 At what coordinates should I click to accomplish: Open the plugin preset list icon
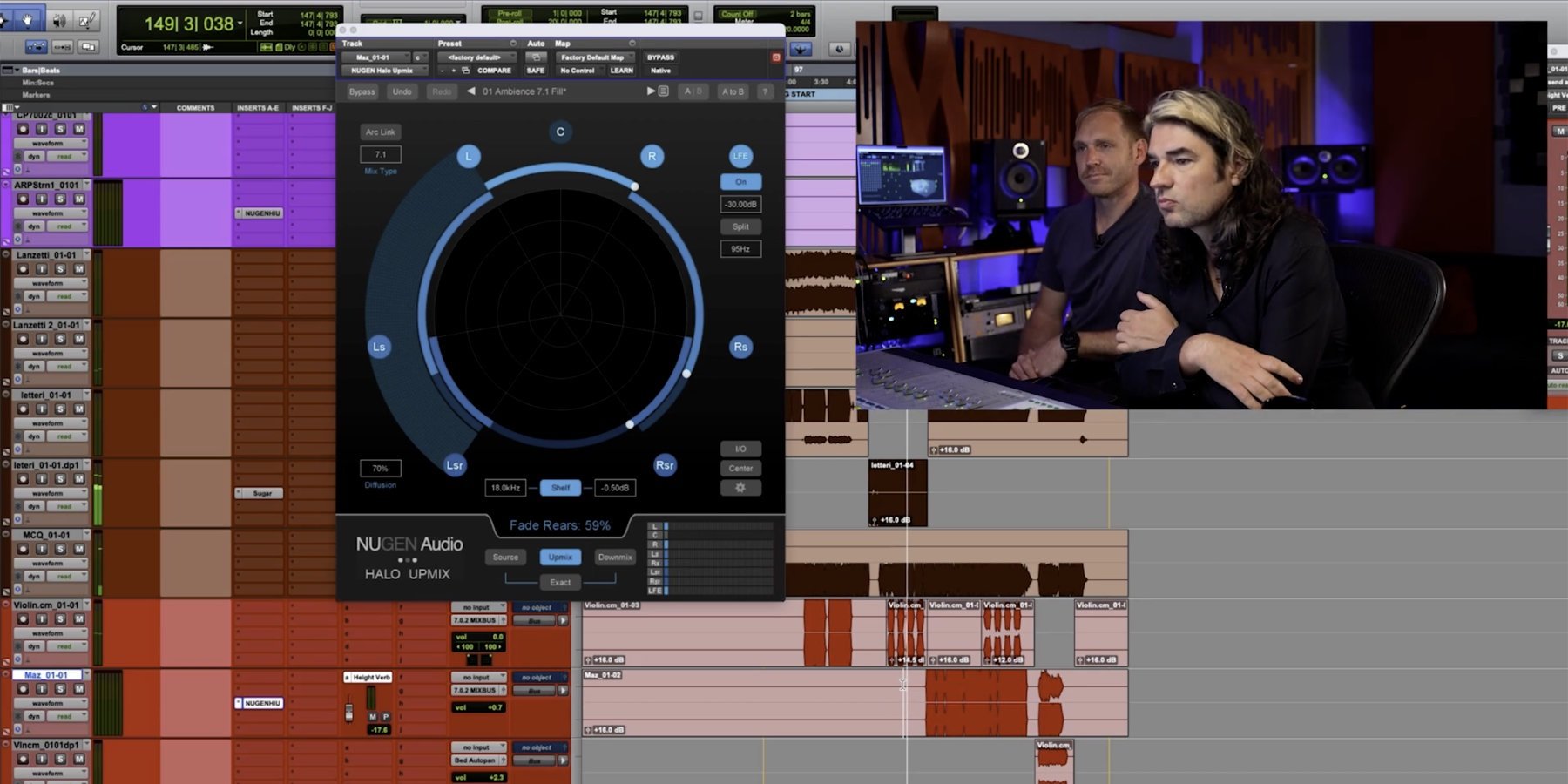(664, 91)
